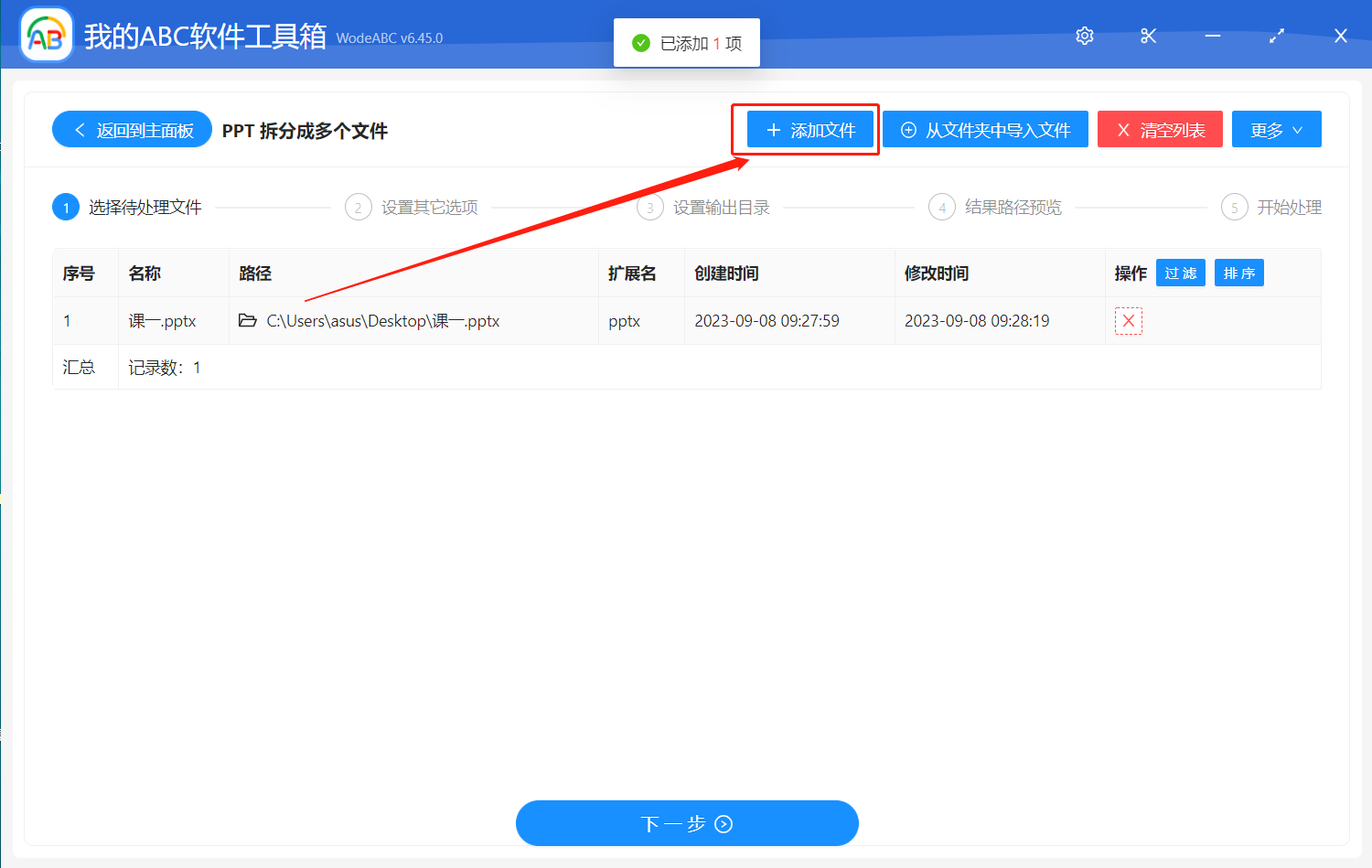
Task: Click 返回到主面板 to go back
Action: coord(131,129)
